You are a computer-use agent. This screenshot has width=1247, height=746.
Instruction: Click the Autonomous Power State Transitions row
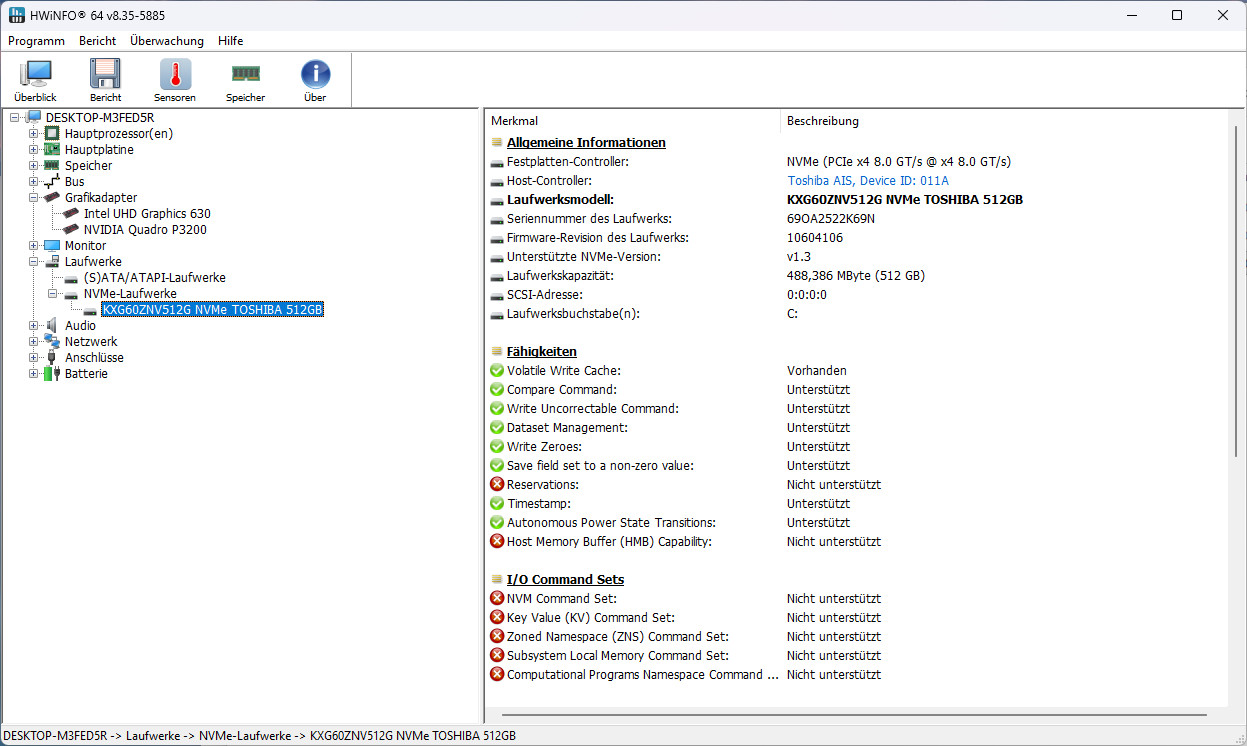tap(856, 523)
